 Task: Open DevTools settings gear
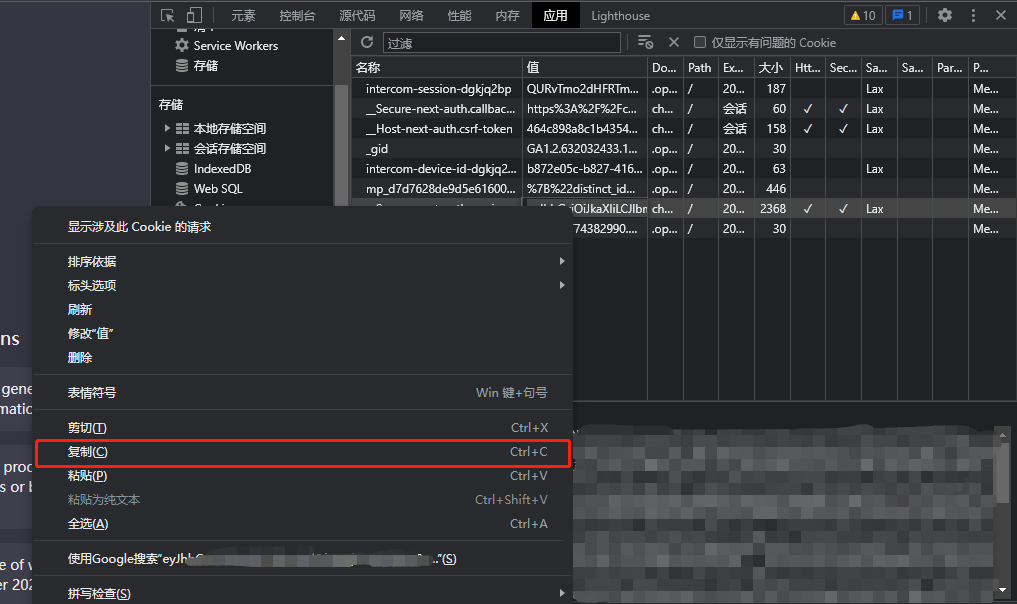coord(945,15)
